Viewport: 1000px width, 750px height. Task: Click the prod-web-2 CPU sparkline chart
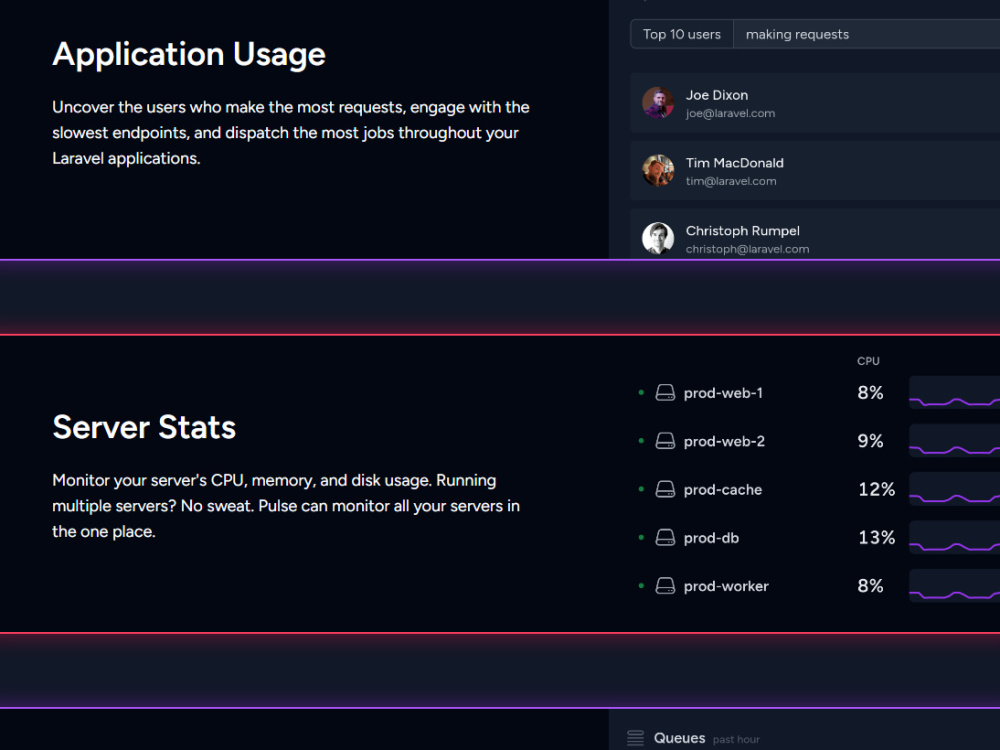pyautogui.click(x=955, y=441)
